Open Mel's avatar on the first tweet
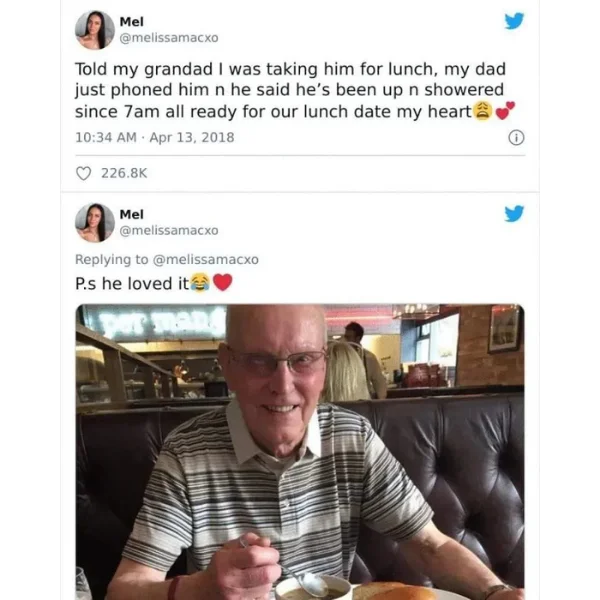The width and height of the screenshot is (600, 600). click(x=95, y=30)
